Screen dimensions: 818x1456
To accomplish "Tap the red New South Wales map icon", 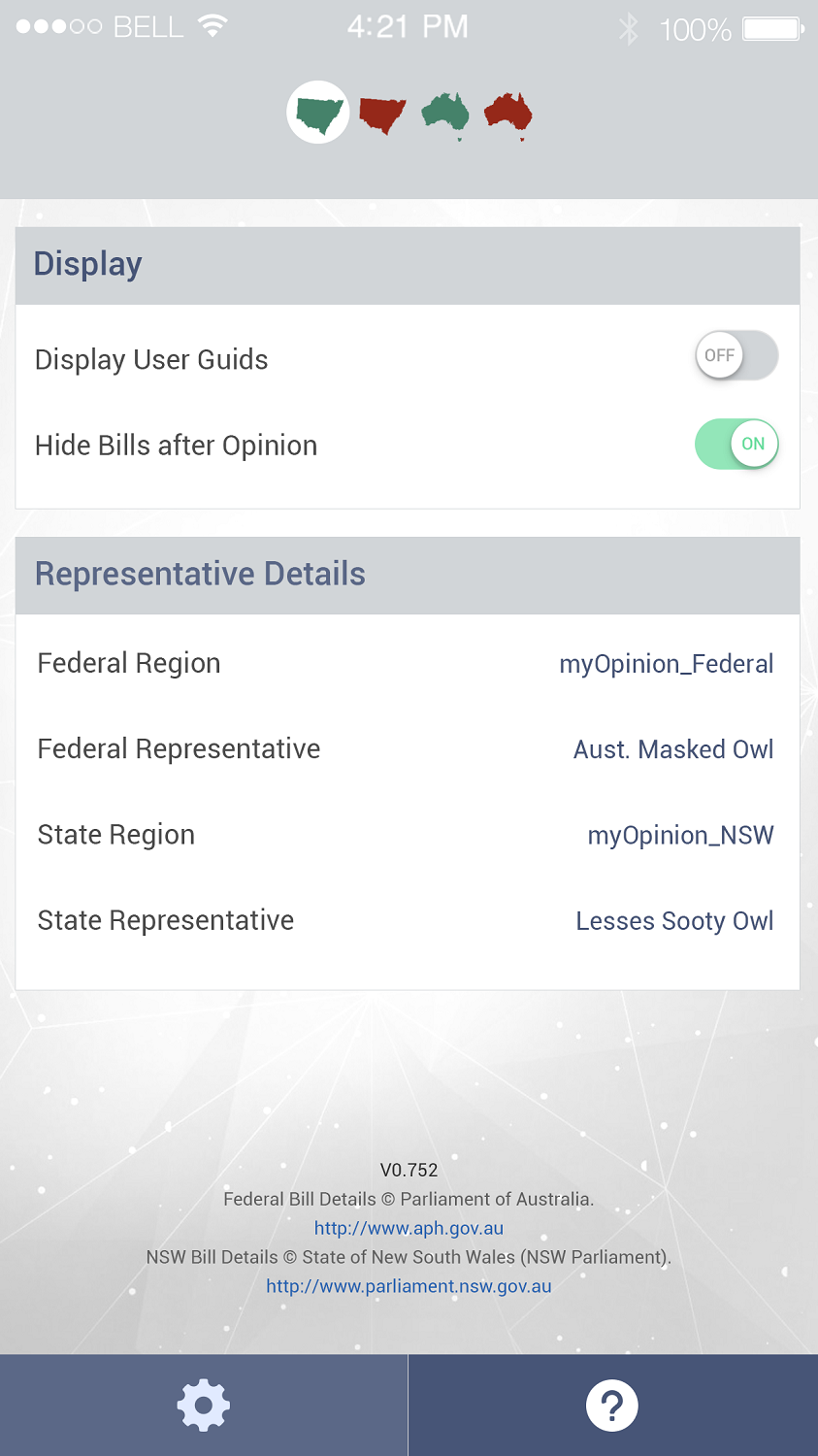I will tap(382, 115).
